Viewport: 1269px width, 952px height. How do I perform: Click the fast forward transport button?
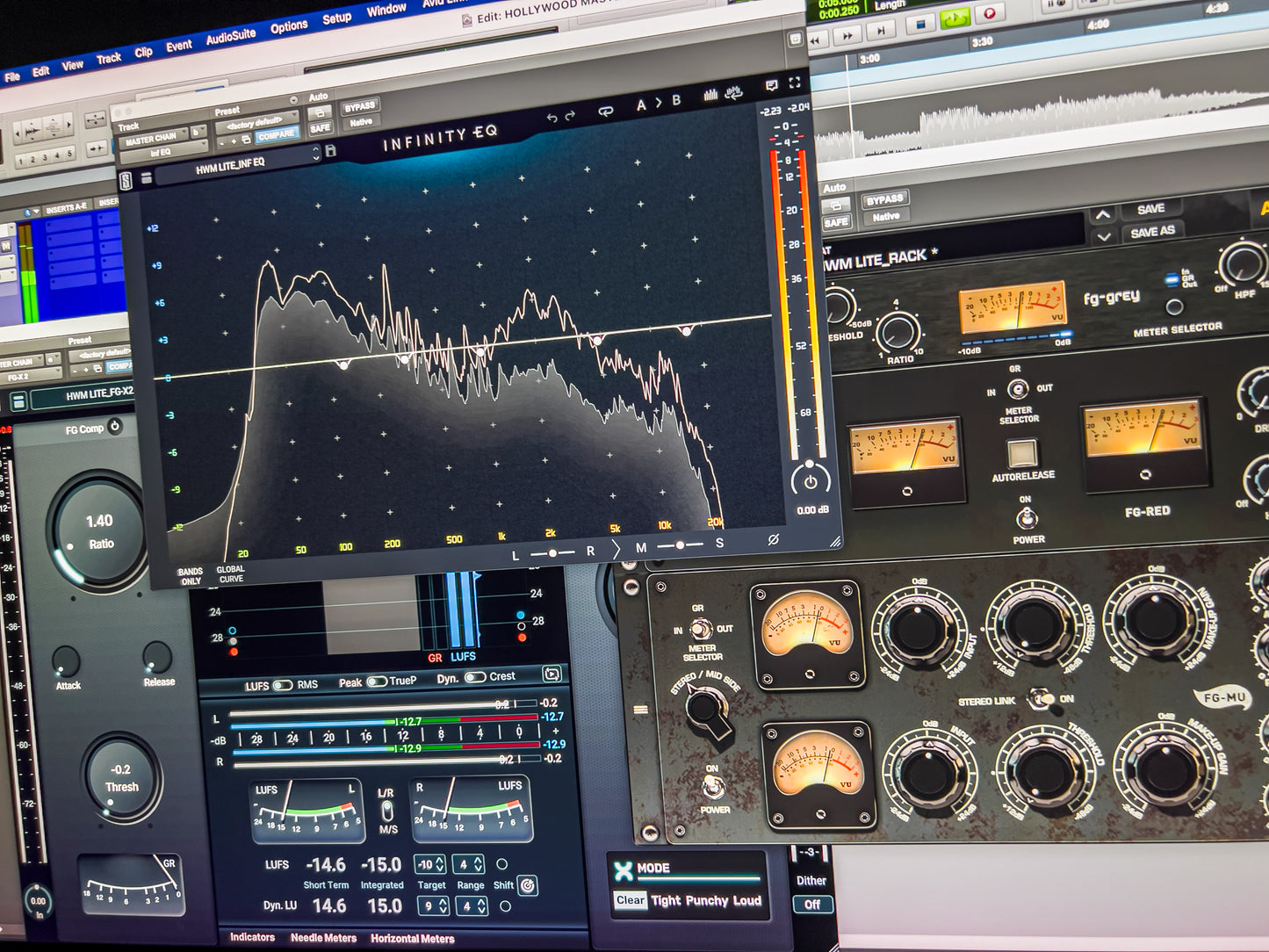[x=847, y=36]
